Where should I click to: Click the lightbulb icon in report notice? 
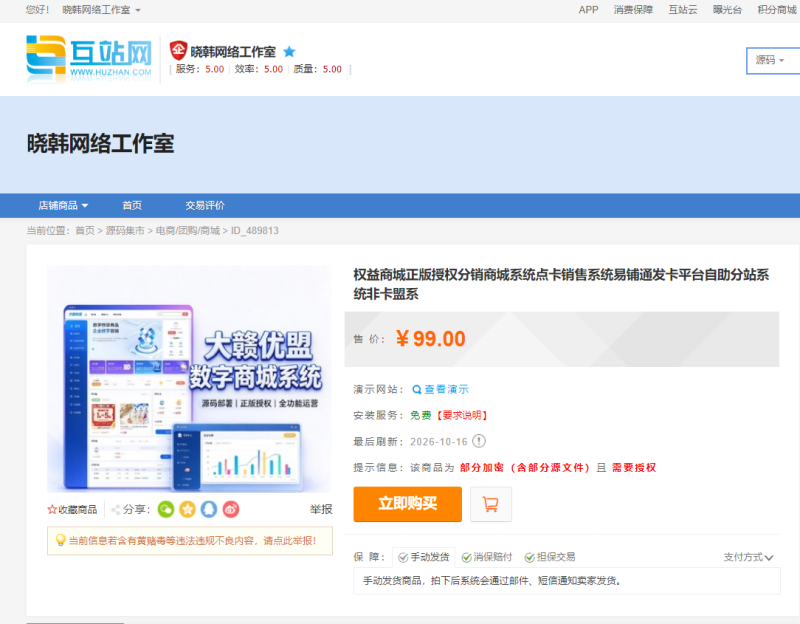pyautogui.click(x=60, y=540)
